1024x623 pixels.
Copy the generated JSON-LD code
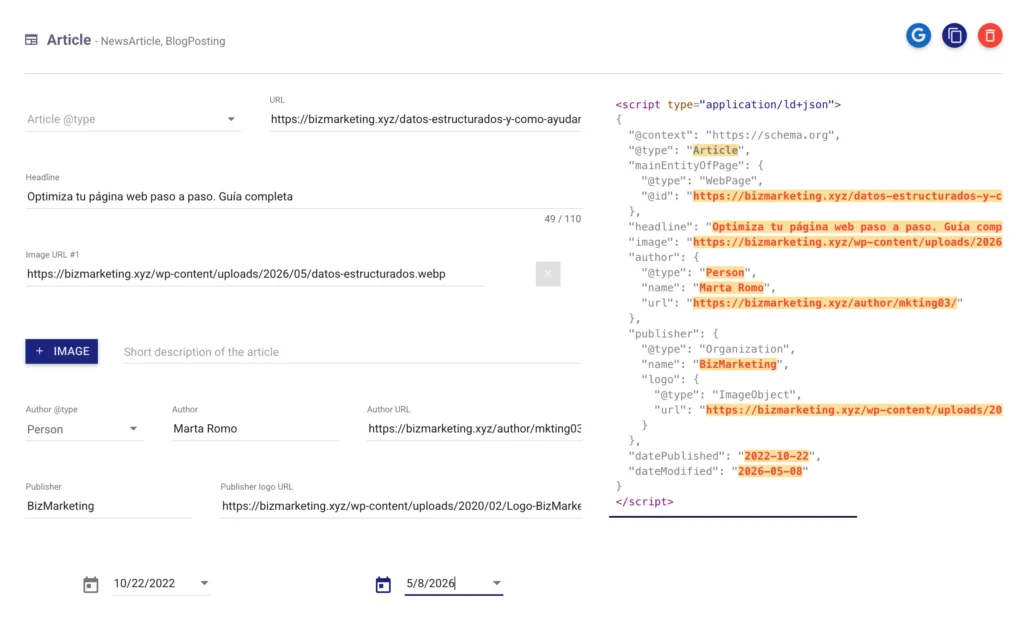[954, 35]
